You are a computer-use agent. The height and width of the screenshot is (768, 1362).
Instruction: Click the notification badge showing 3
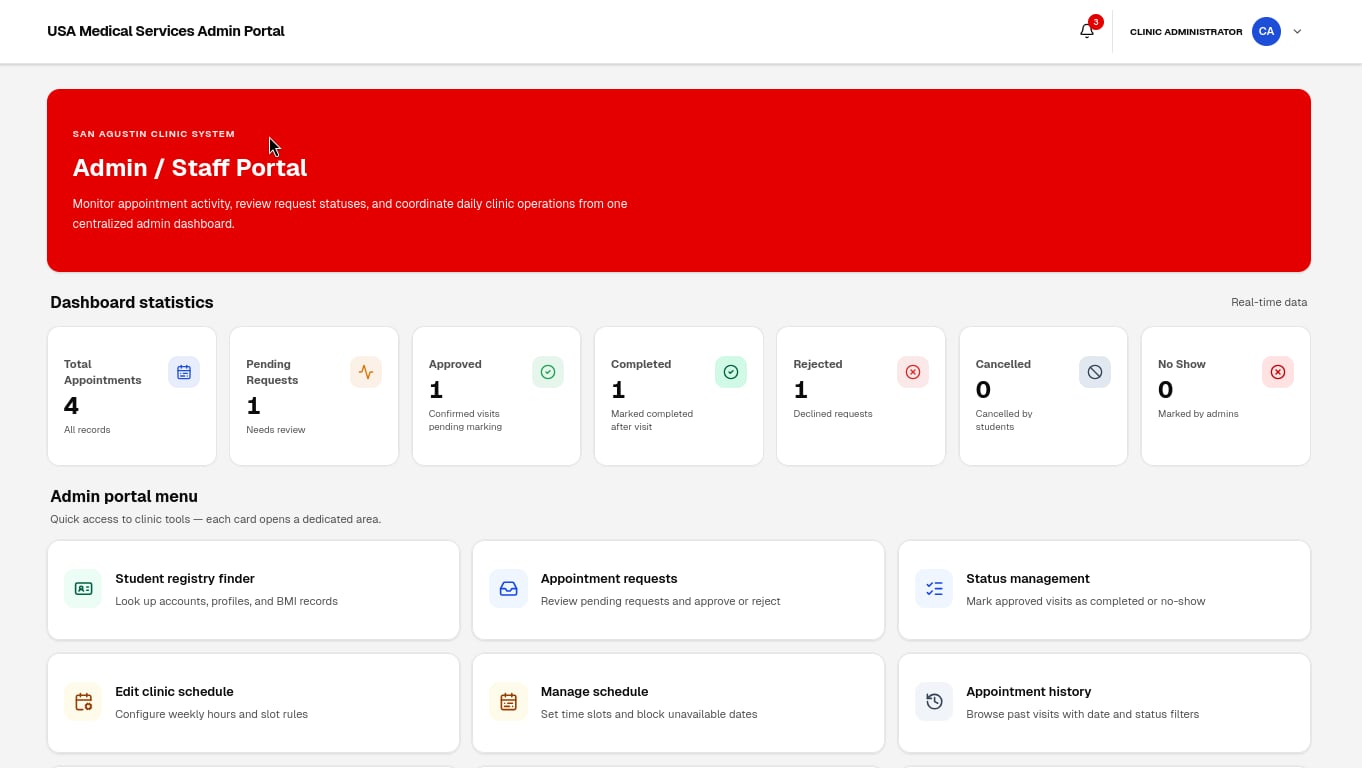point(1096,22)
